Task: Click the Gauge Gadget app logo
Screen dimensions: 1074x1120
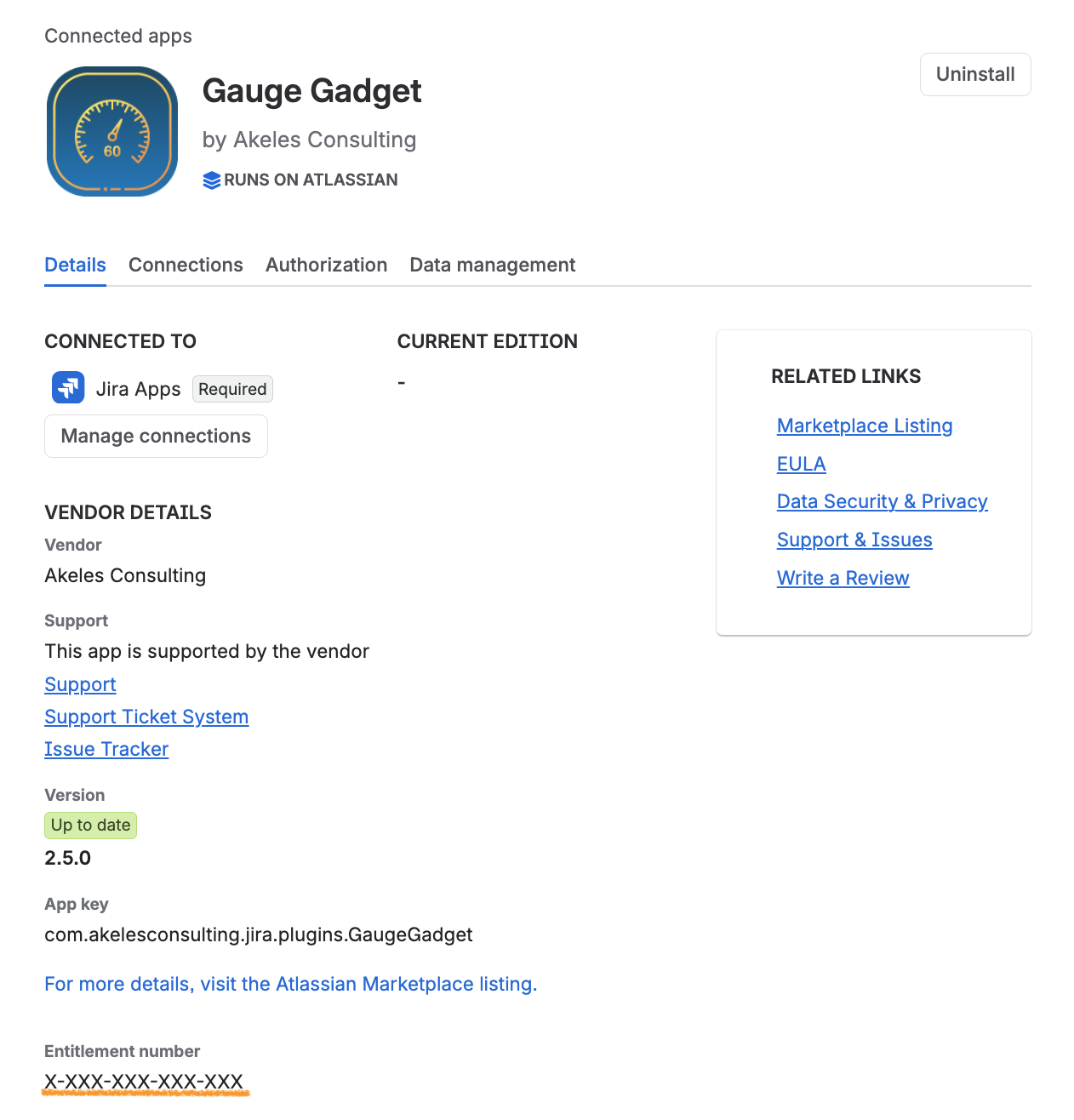Action: [x=112, y=132]
